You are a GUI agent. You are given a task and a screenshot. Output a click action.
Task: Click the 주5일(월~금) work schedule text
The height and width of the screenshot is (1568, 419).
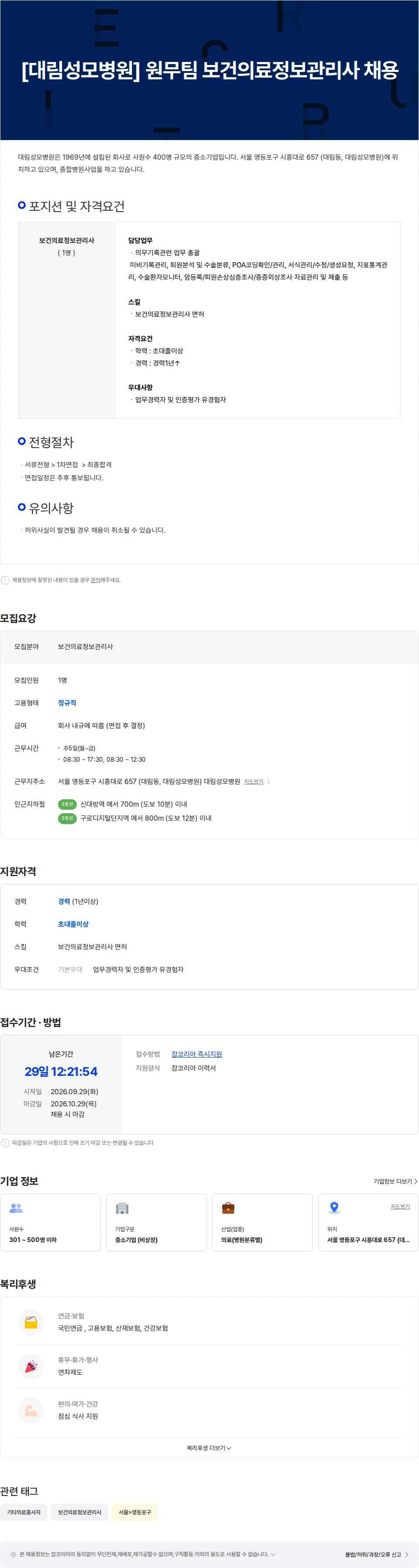(79, 748)
